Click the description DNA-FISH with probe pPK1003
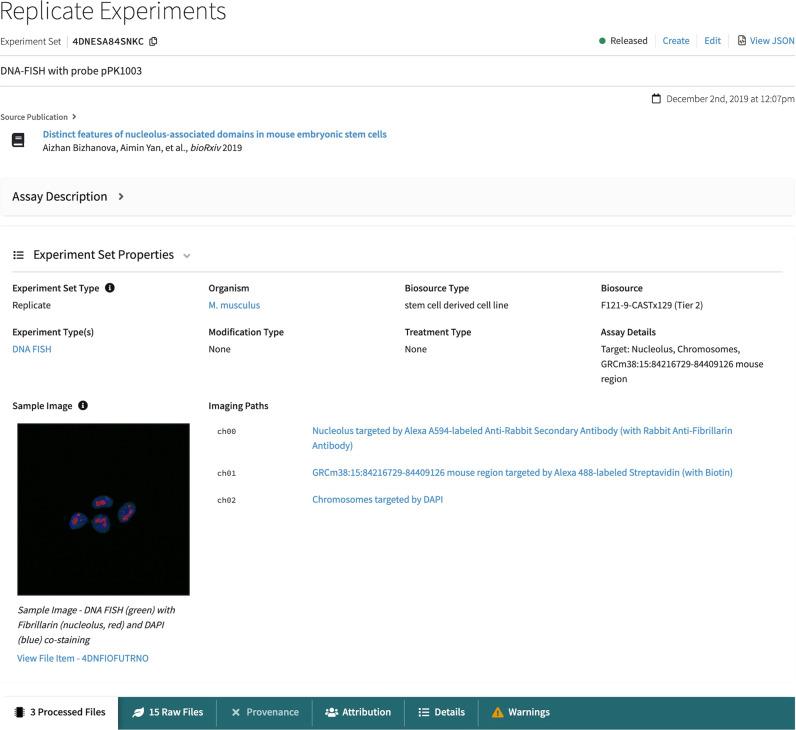 click(x=71, y=71)
